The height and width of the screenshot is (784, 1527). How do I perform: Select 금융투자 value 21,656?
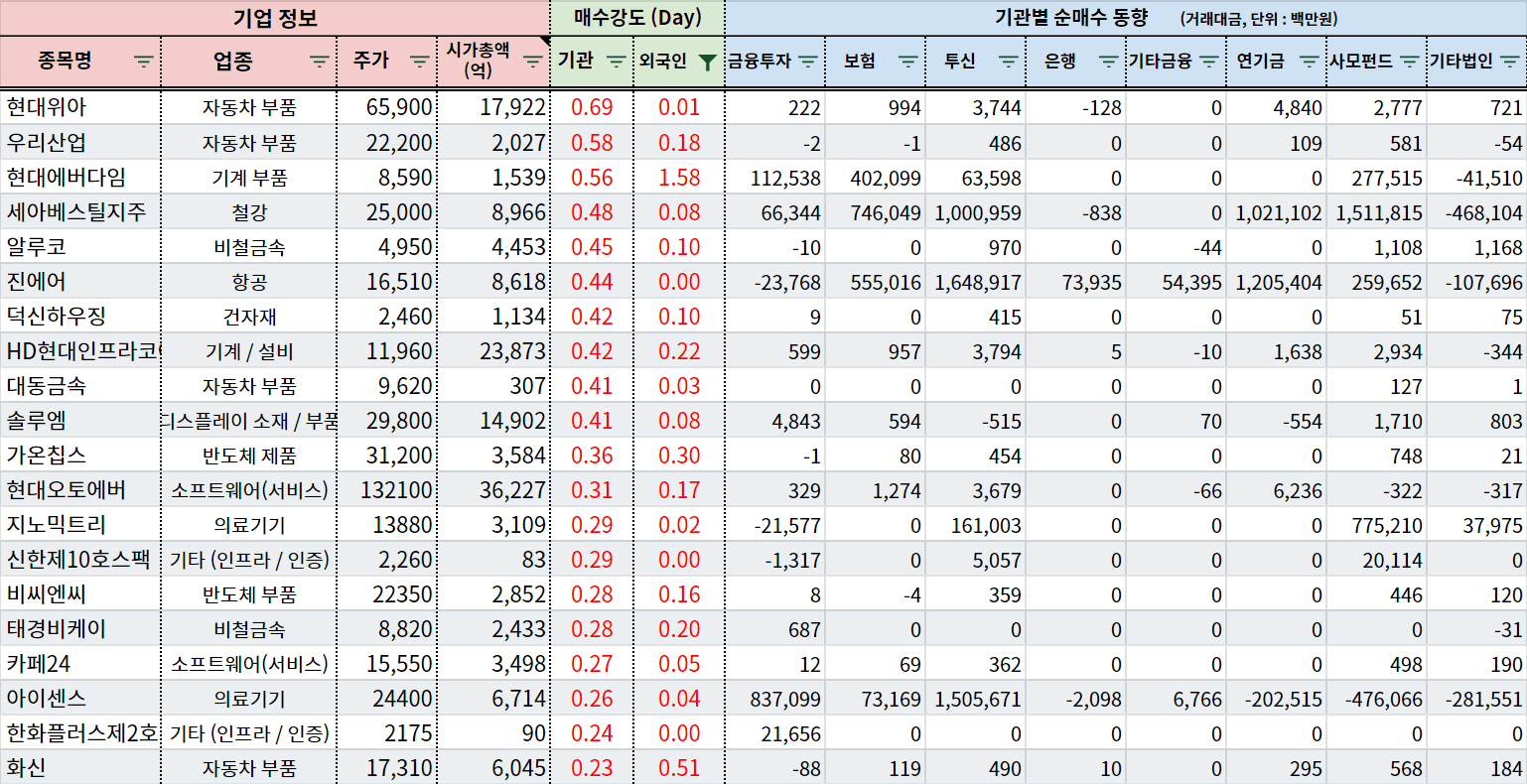click(x=776, y=733)
